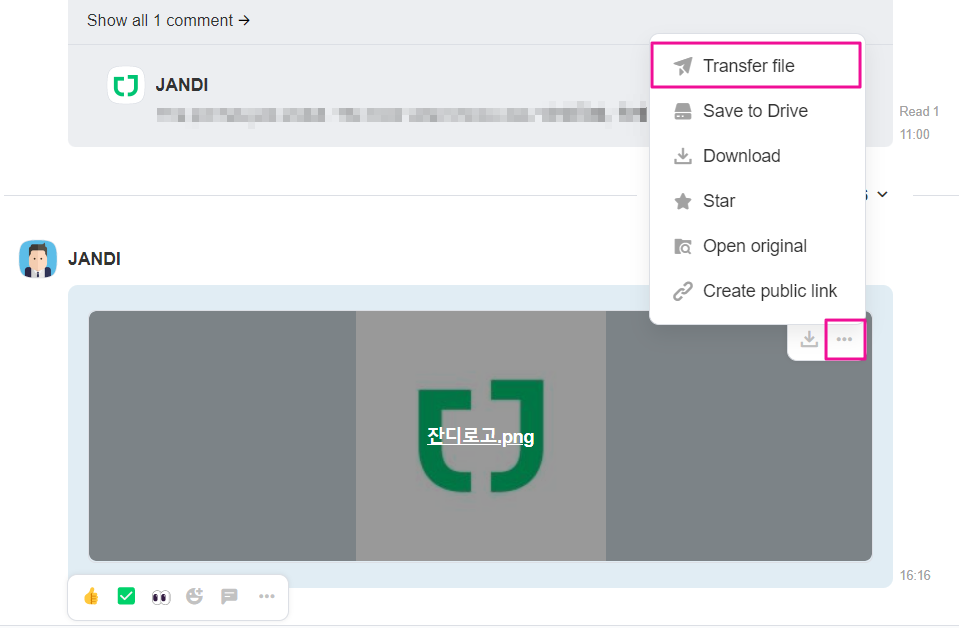Screen dimensions: 959x628
Task: Click the Read 1 indicator
Action: pos(919,111)
